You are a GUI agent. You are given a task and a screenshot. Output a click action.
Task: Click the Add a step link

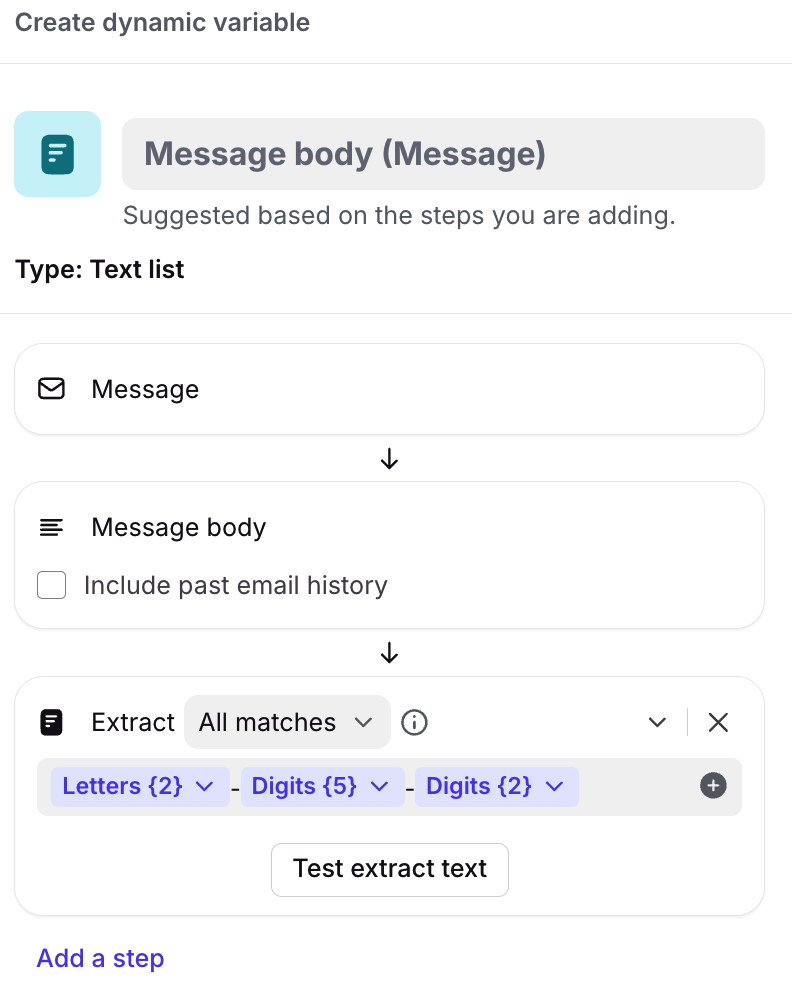coord(100,958)
